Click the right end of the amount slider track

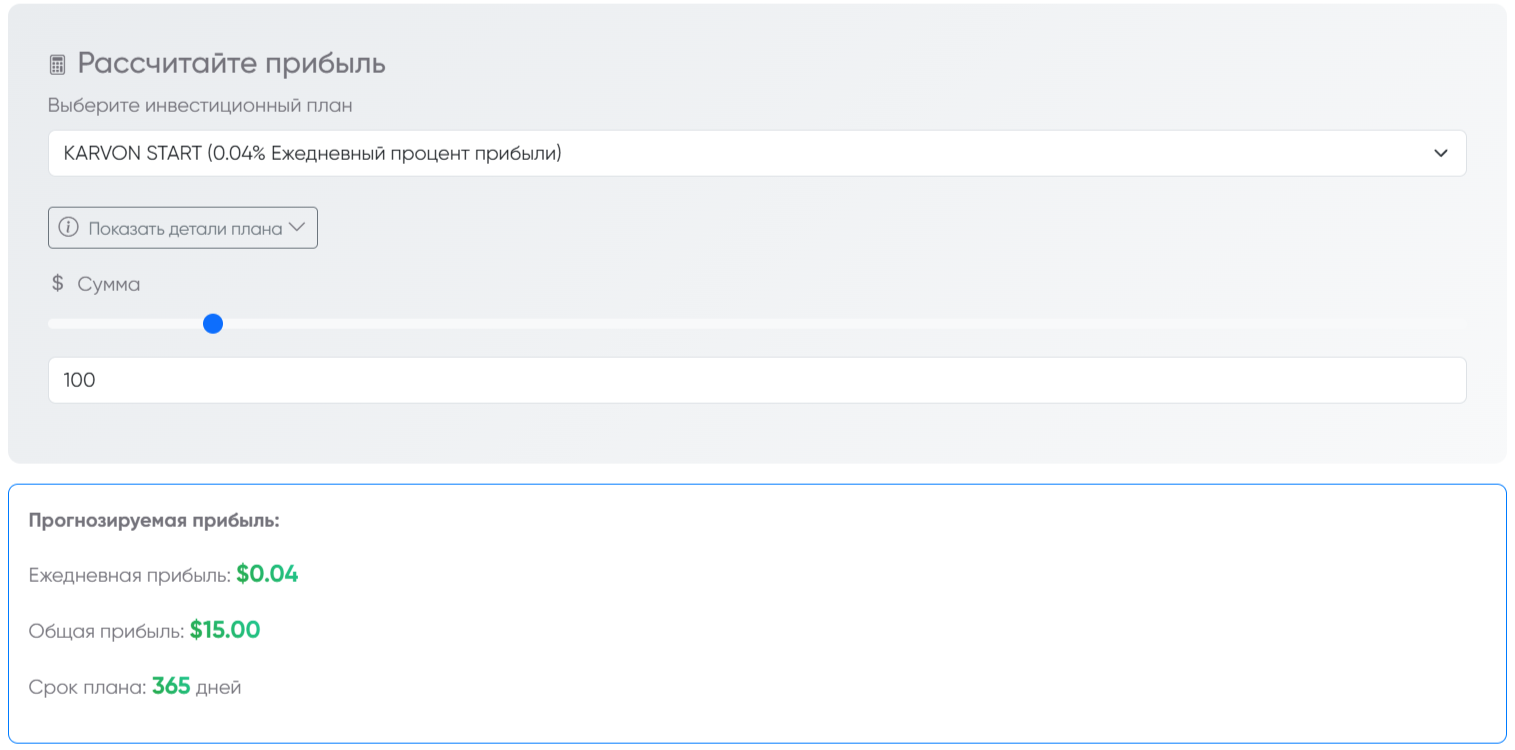[1462, 323]
